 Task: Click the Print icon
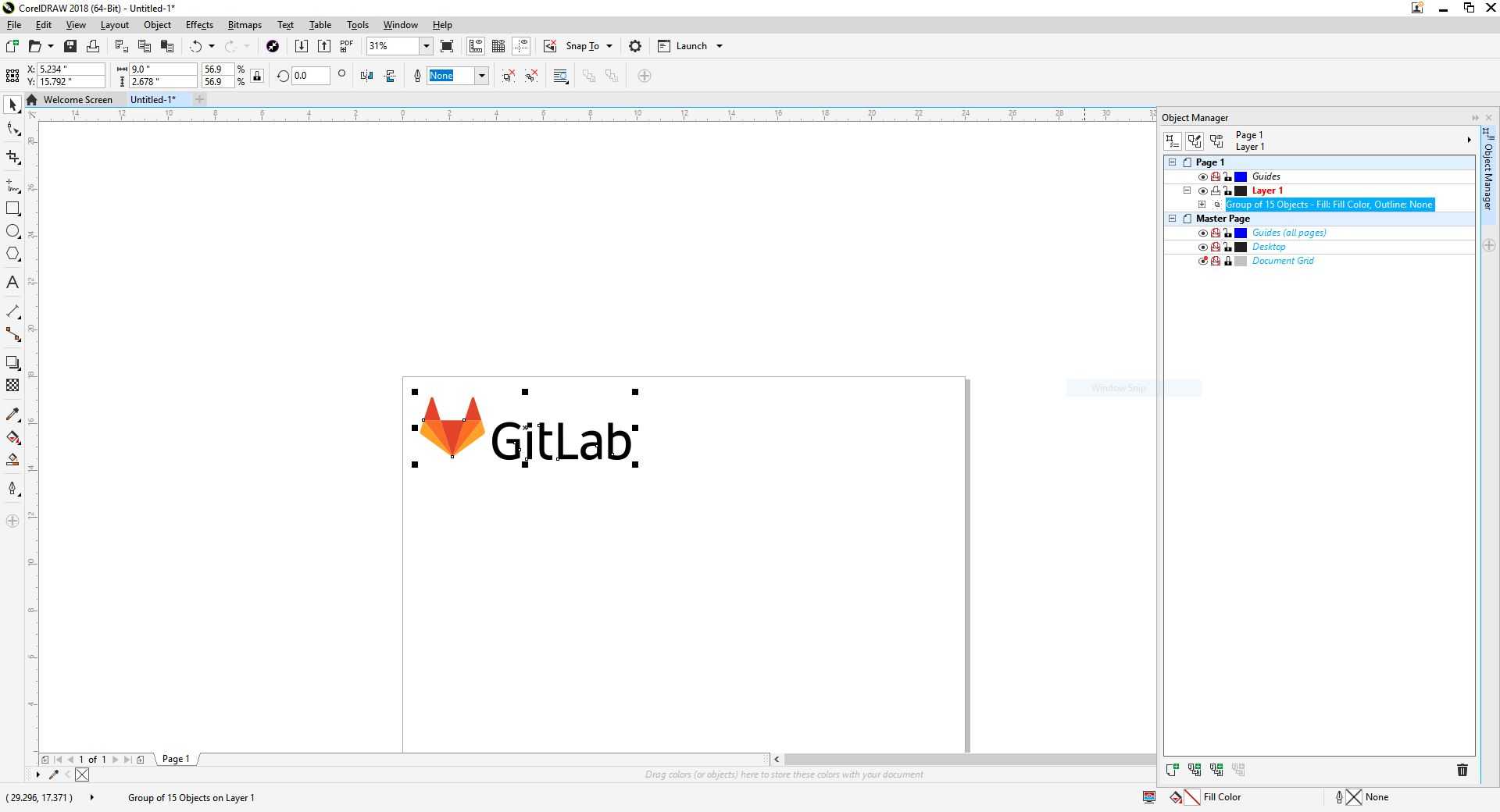tap(93, 46)
